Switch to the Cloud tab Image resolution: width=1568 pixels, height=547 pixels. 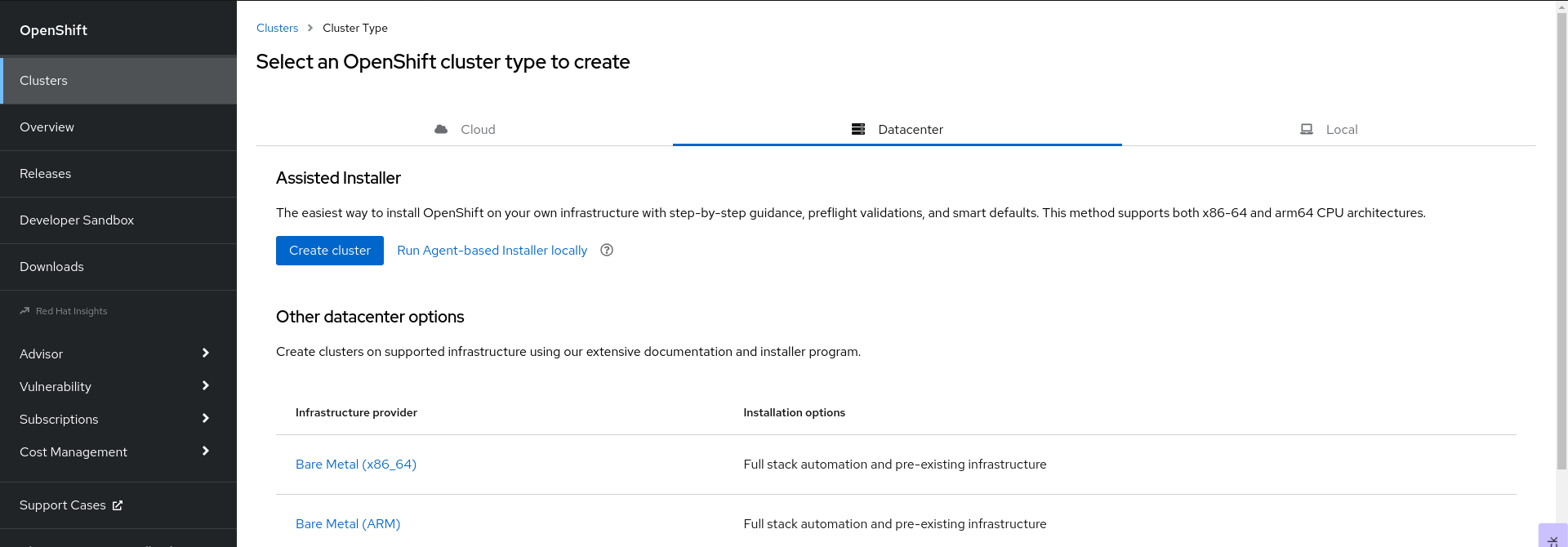[x=465, y=129]
